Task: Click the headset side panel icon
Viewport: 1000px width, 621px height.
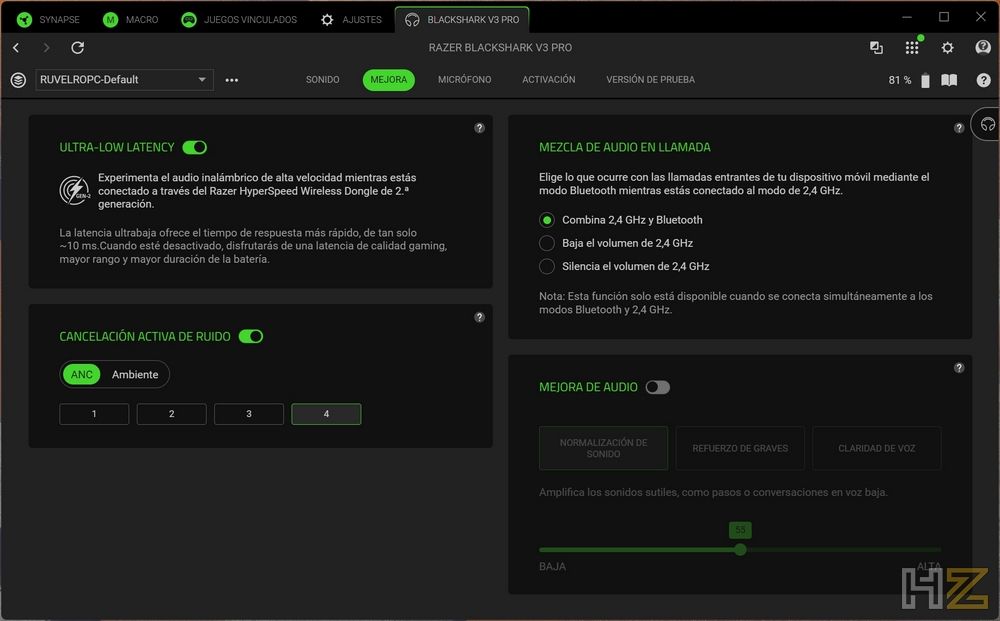Action: coord(988,124)
